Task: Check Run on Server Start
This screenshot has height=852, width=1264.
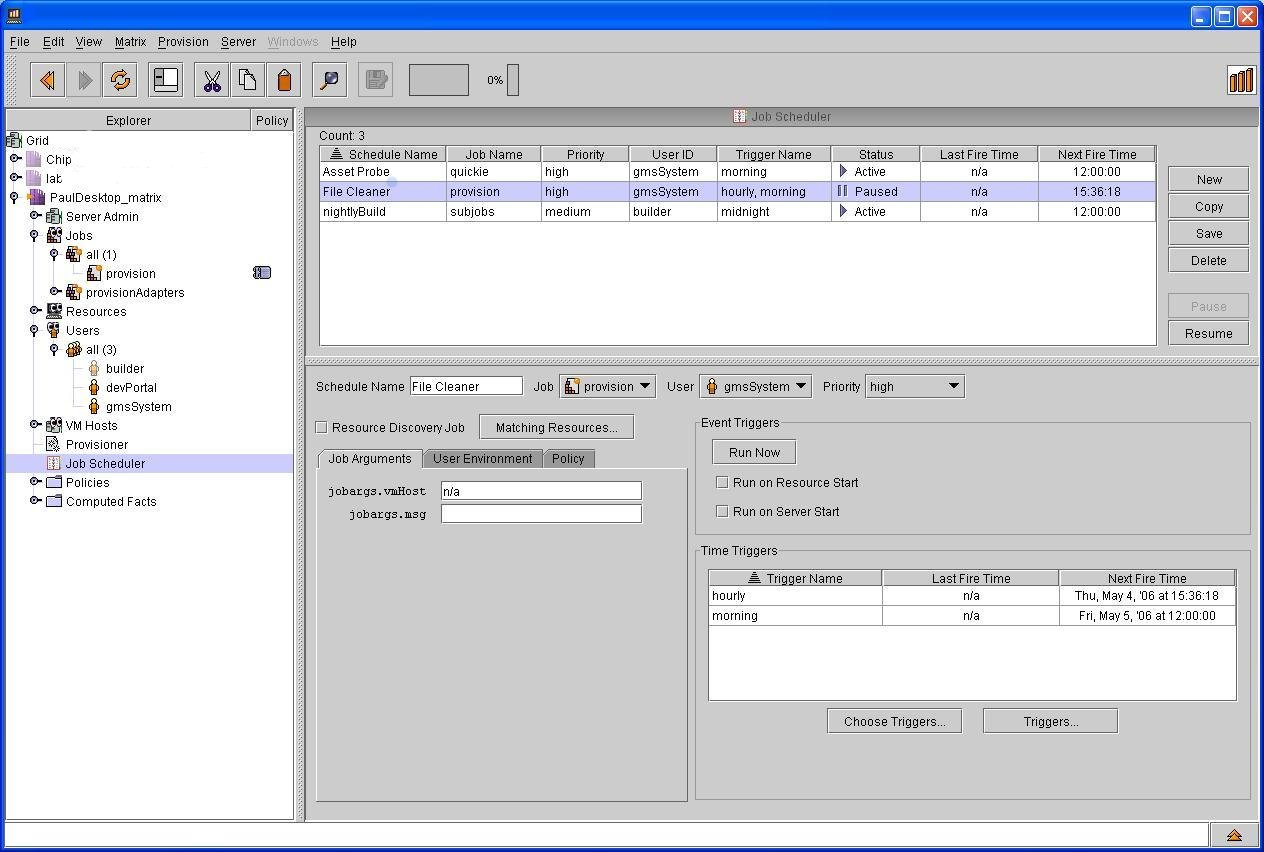Action: tap(722, 511)
